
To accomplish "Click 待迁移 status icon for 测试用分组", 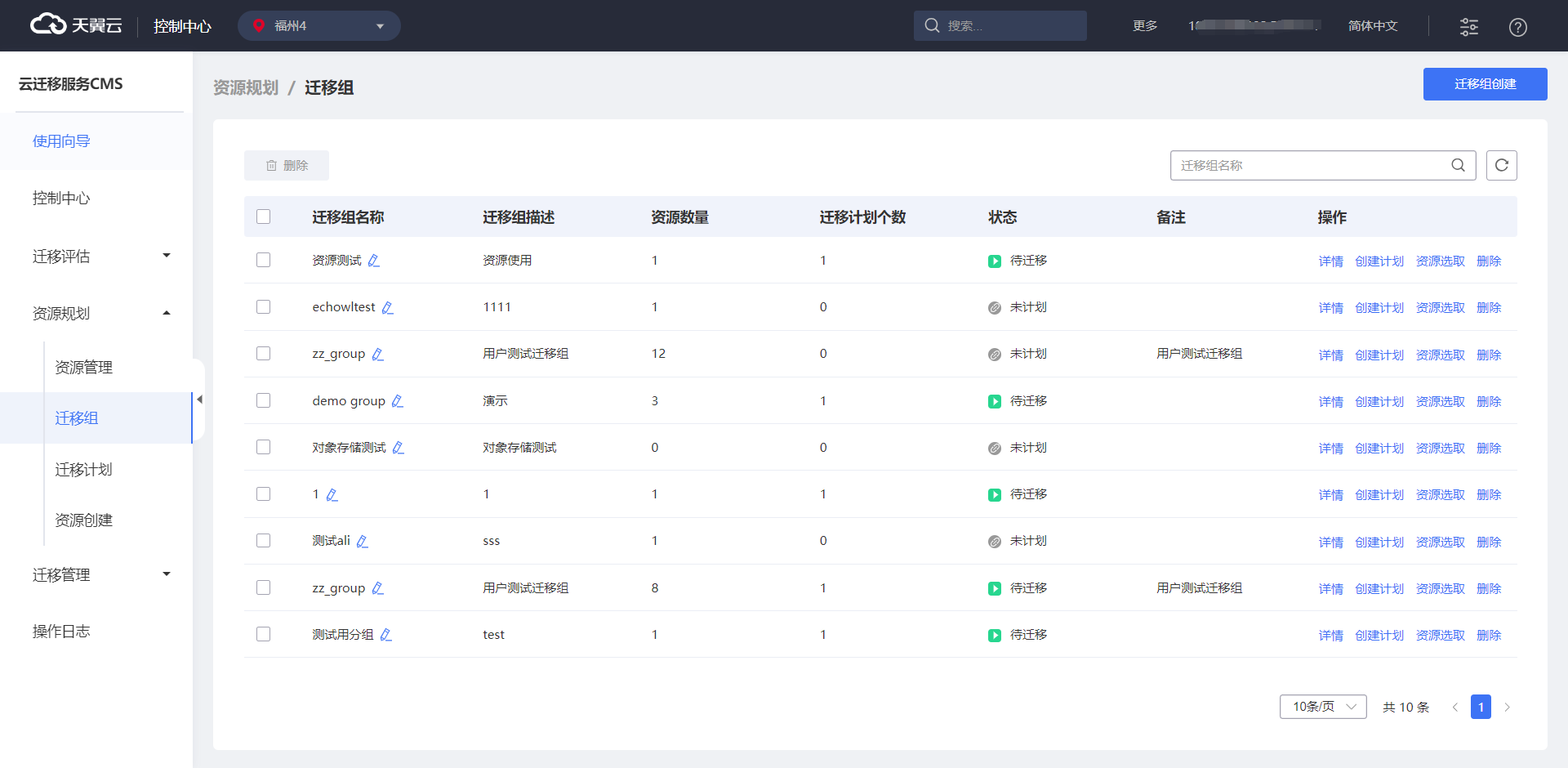I will coord(995,636).
